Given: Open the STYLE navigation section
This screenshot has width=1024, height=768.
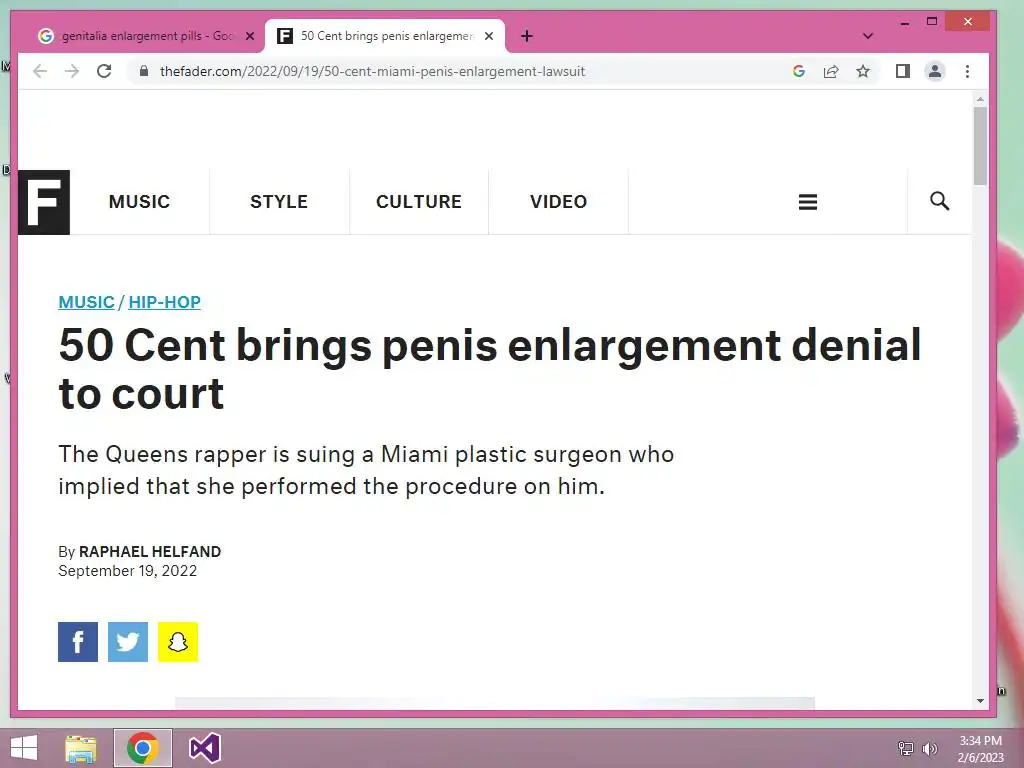Looking at the screenshot, I should (279, 202).
